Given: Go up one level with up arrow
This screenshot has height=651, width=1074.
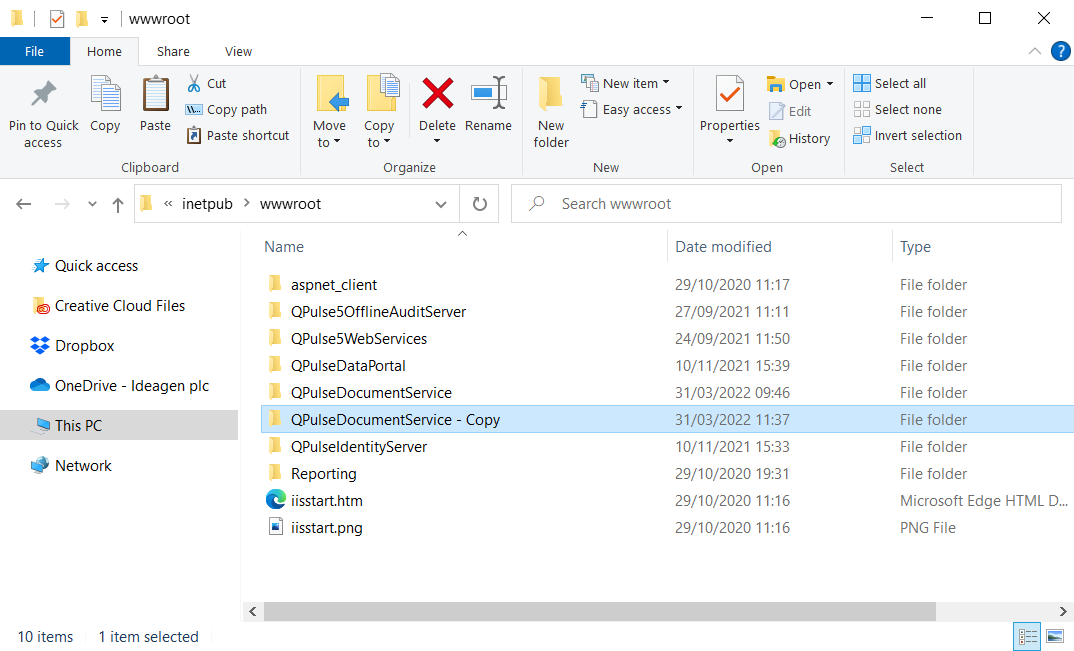Looking at the screenshot, I should coord(118,204).
